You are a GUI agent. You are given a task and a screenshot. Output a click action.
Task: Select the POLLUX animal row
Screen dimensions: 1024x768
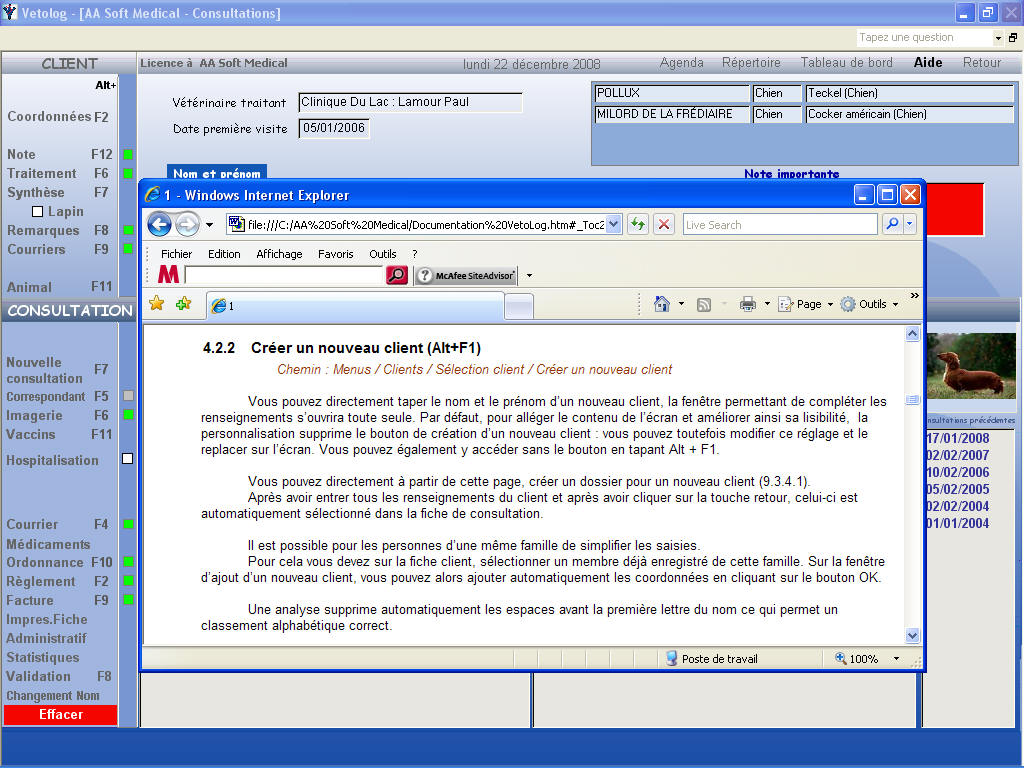pyautogui.click(x=805, y=93)
